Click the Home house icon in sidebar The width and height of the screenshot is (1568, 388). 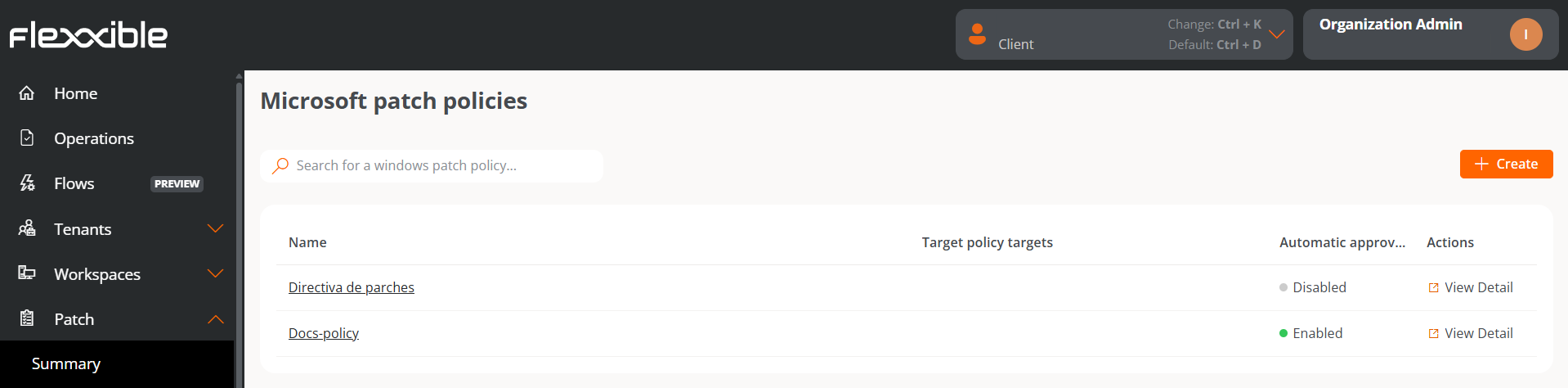27,93
